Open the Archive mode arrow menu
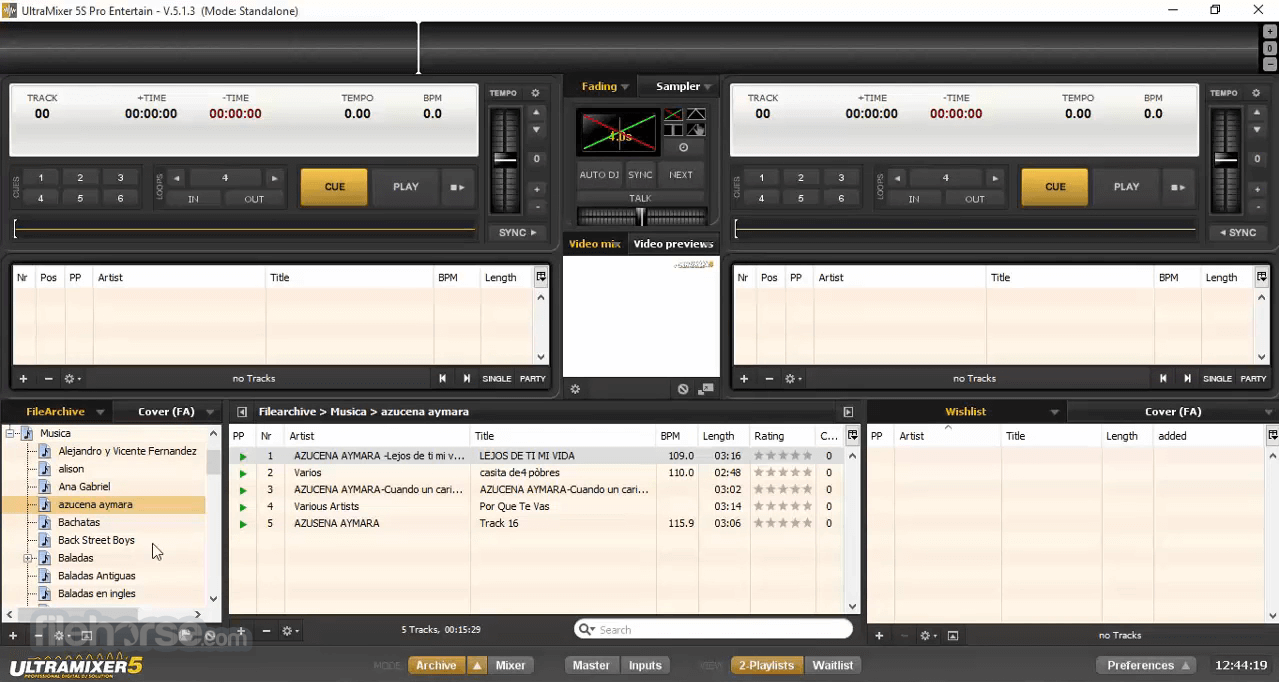The height and width of the screenshot is (682, 1279). coord(477,665)
